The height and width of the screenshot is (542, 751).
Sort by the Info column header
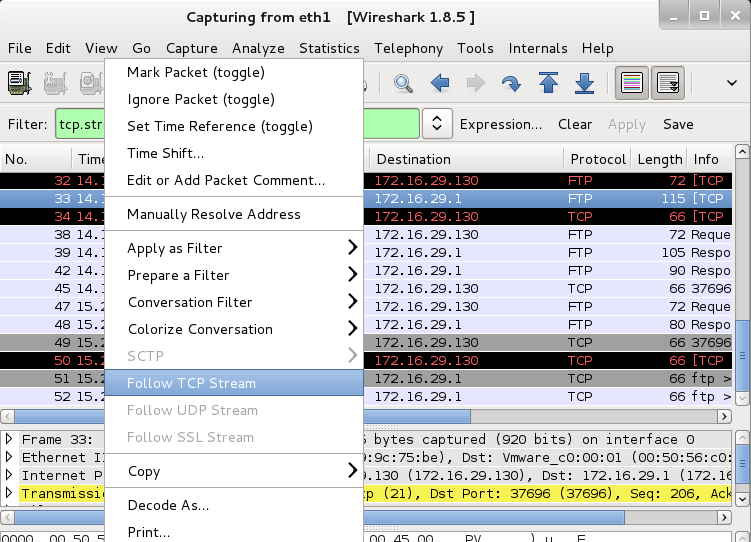click(710, 159)
